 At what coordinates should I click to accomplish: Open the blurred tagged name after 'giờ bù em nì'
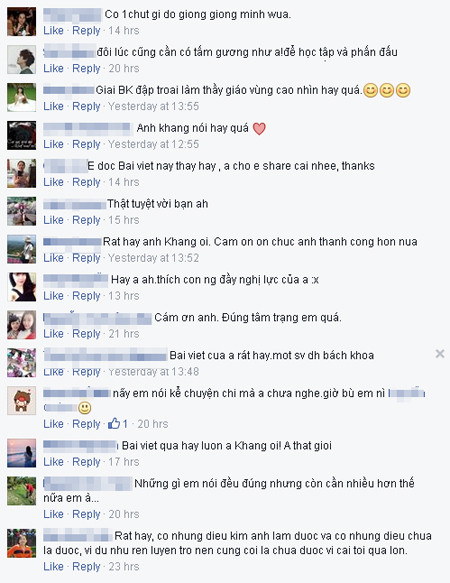click(x=407, y=393)
